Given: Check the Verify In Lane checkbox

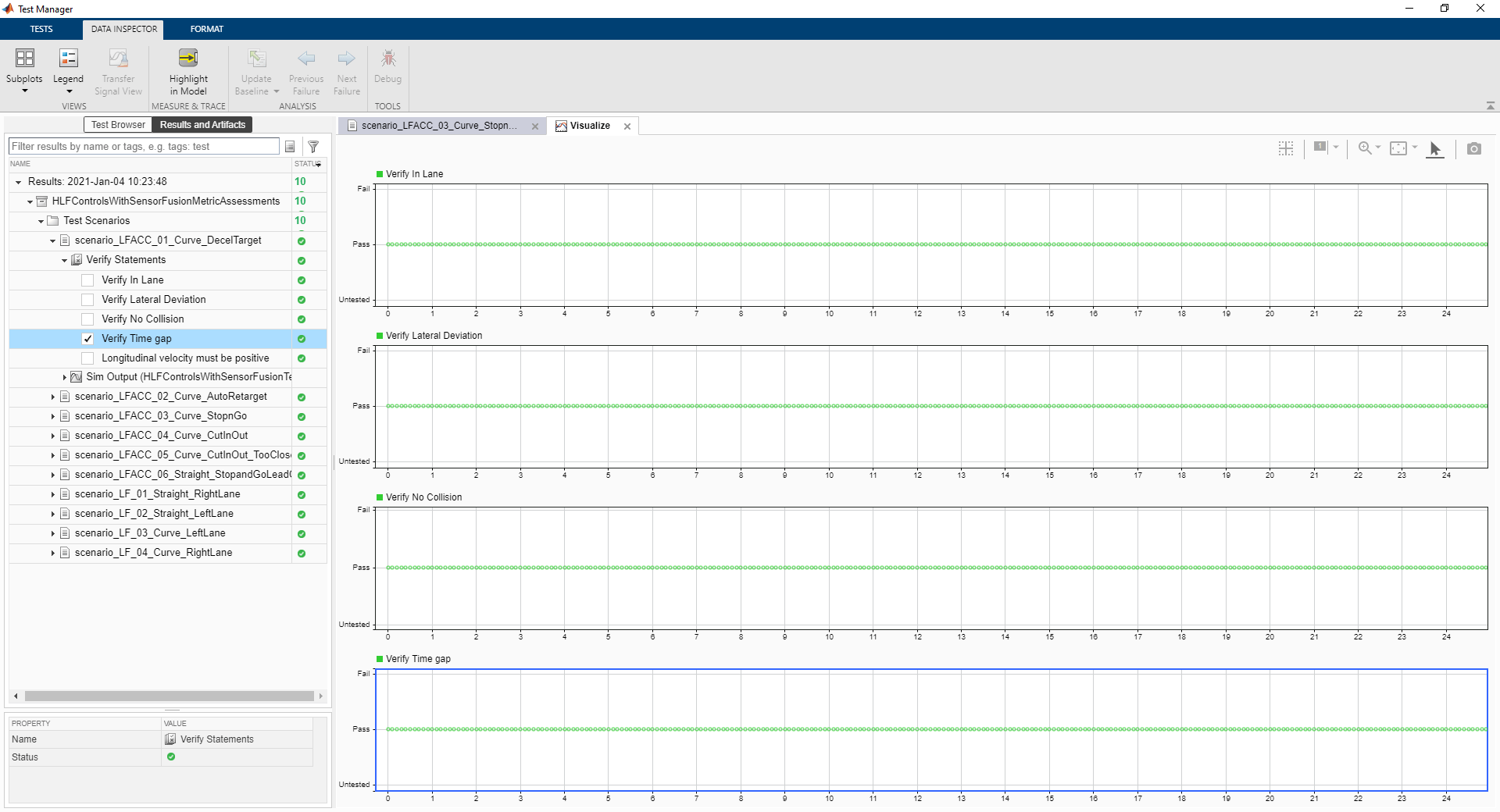Looking at the screenshot, I should tap(87, 280).
